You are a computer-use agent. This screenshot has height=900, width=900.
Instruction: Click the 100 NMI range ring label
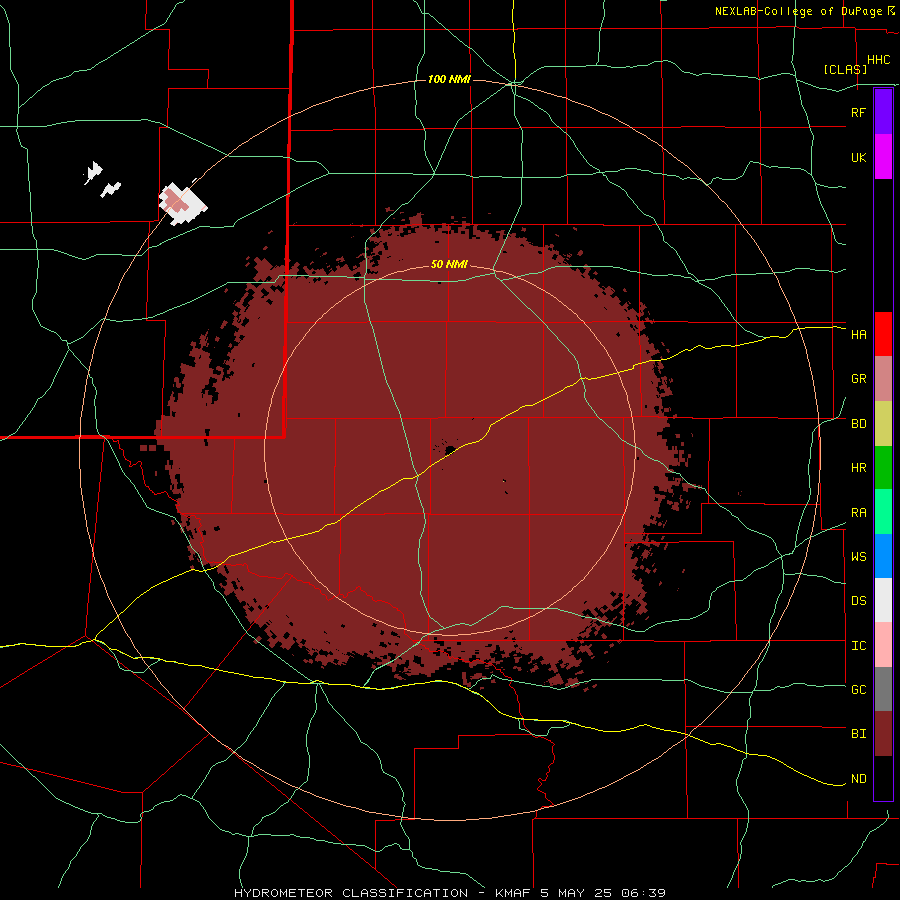449,79
